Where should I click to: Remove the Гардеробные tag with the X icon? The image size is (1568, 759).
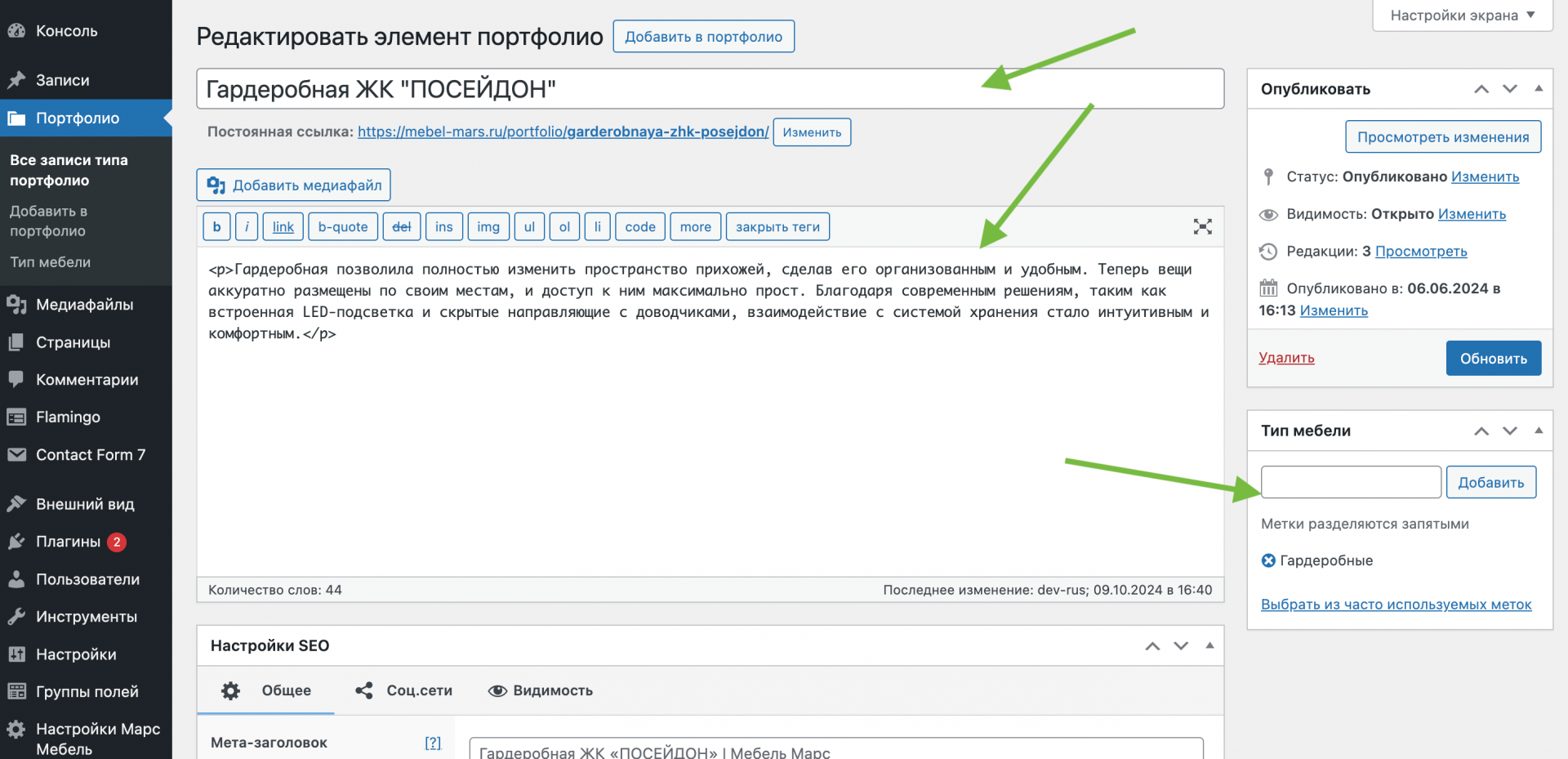point(1268,560)
